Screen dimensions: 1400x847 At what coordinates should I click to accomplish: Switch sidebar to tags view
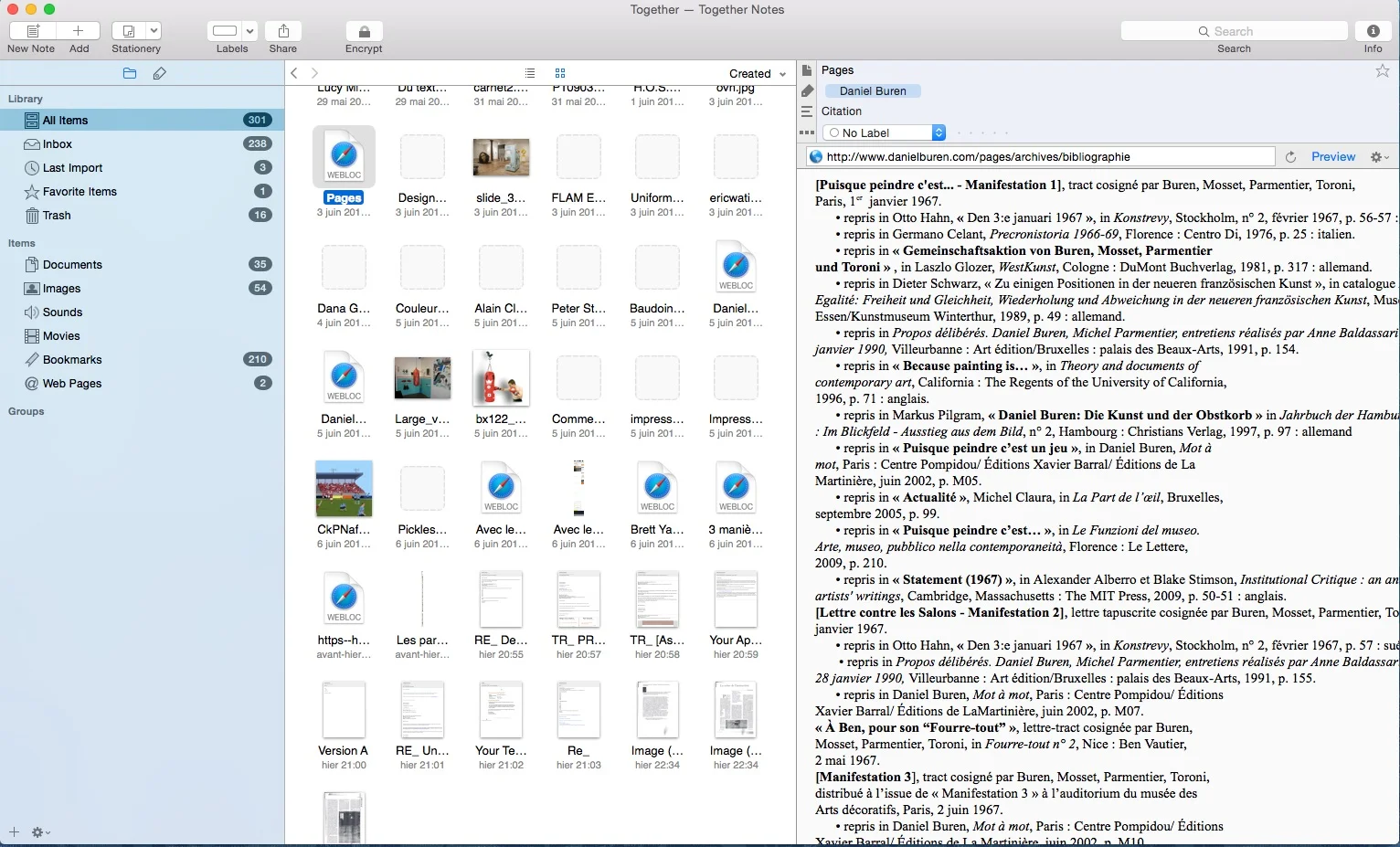[x=160, y=73]
